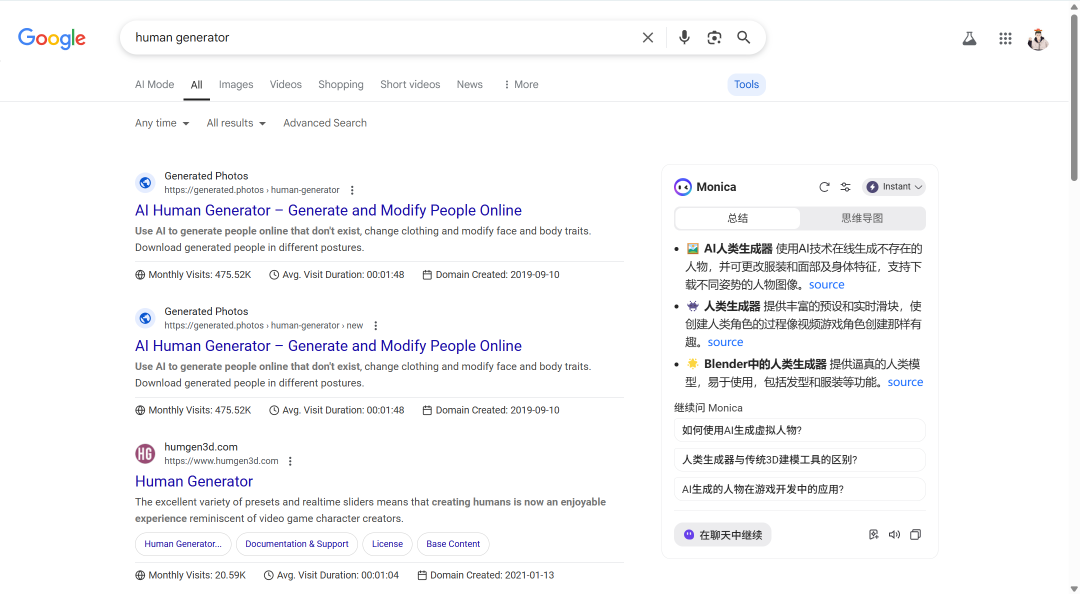Open source link for AI人类生成器 bullet
The image size is (1080, 594).
(827, 285)
